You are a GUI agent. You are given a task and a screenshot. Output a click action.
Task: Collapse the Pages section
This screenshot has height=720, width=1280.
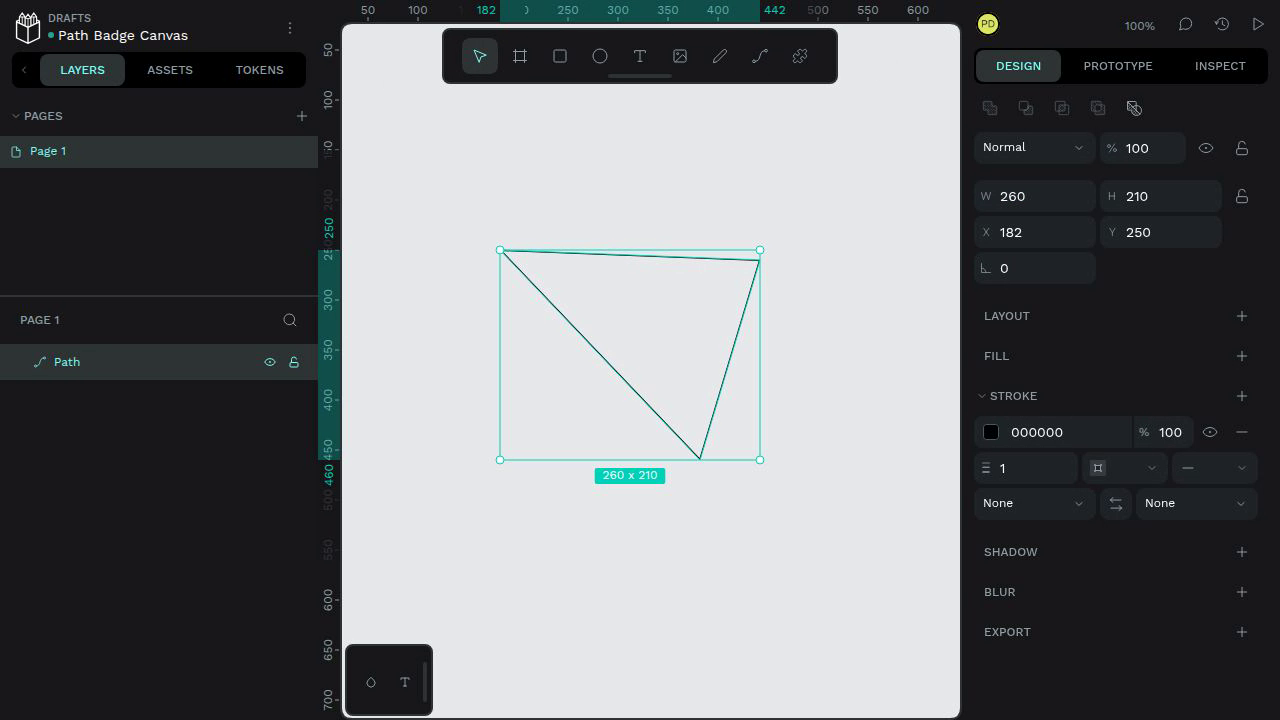coord(16,116)
